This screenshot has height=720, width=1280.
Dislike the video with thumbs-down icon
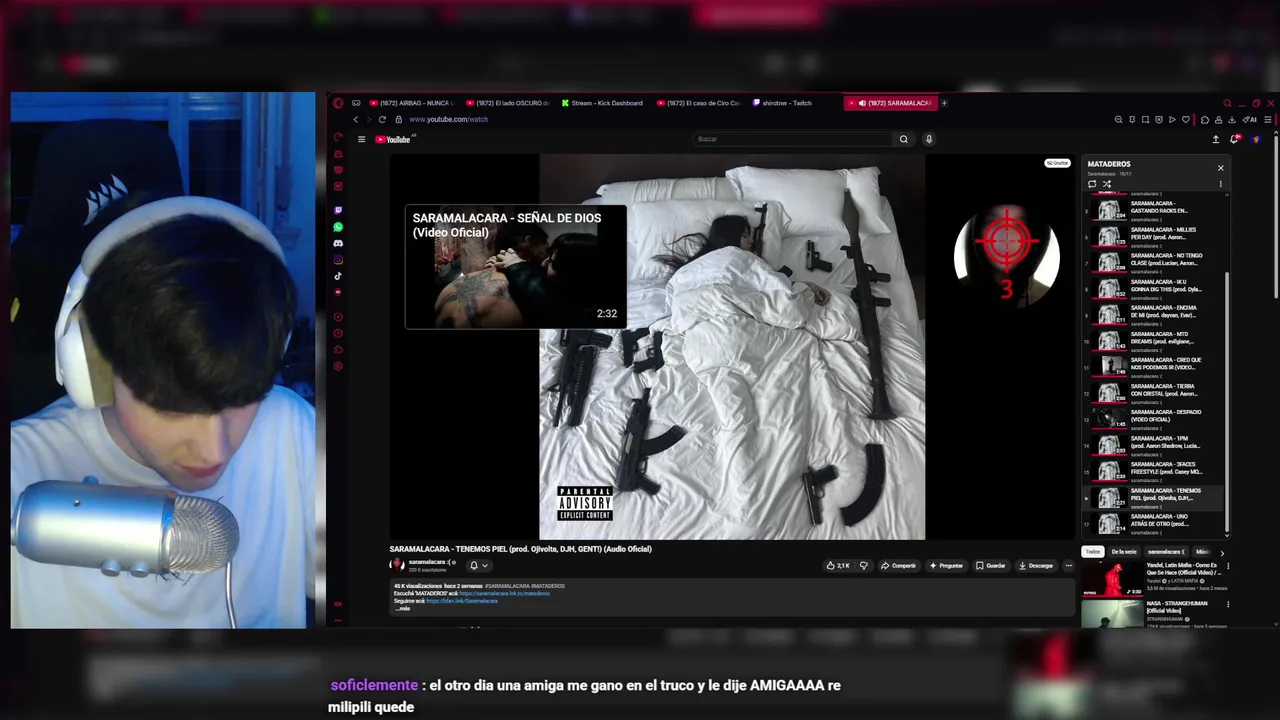point(864,565)
